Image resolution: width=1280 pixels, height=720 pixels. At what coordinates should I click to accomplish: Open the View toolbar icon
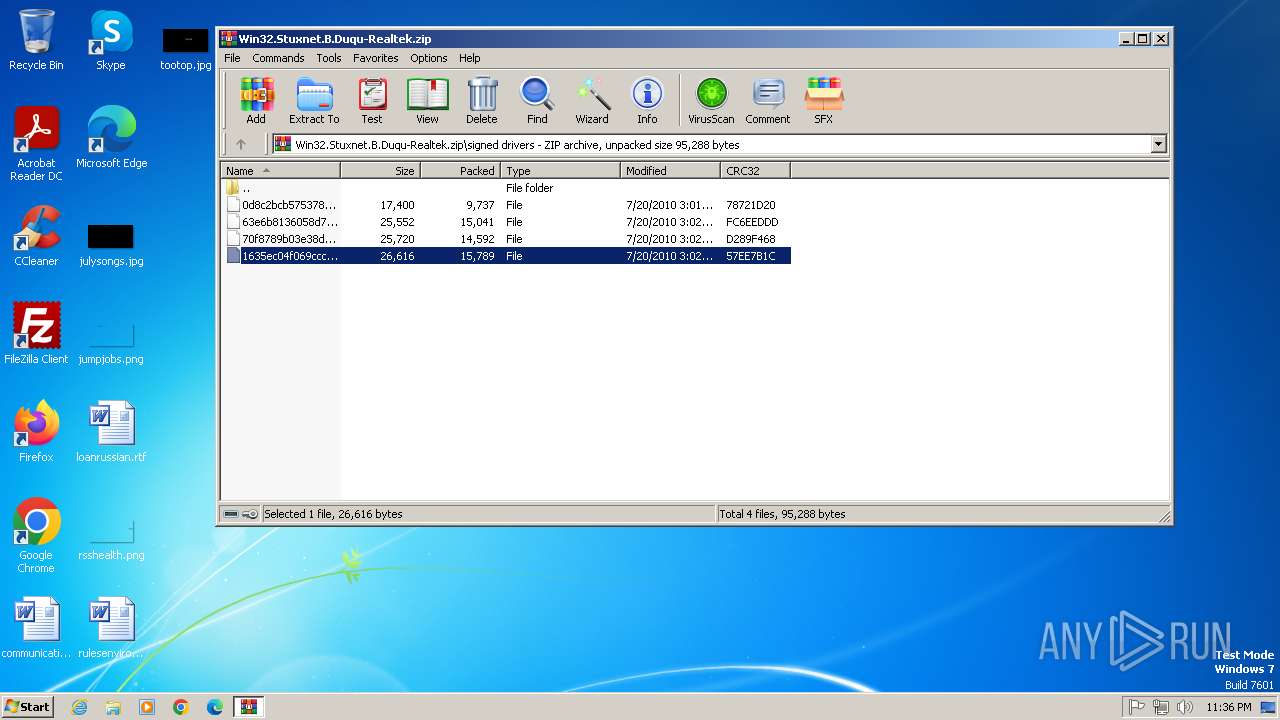click(x=427, y=100)
